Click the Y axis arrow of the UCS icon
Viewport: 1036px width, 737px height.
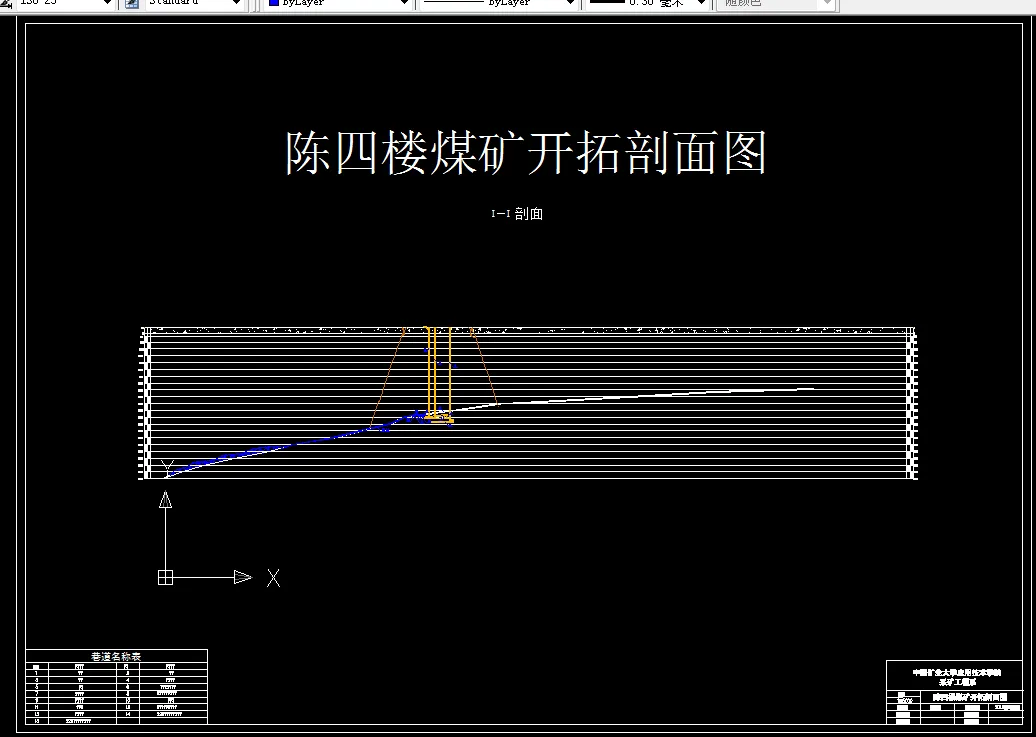point(165,500)
